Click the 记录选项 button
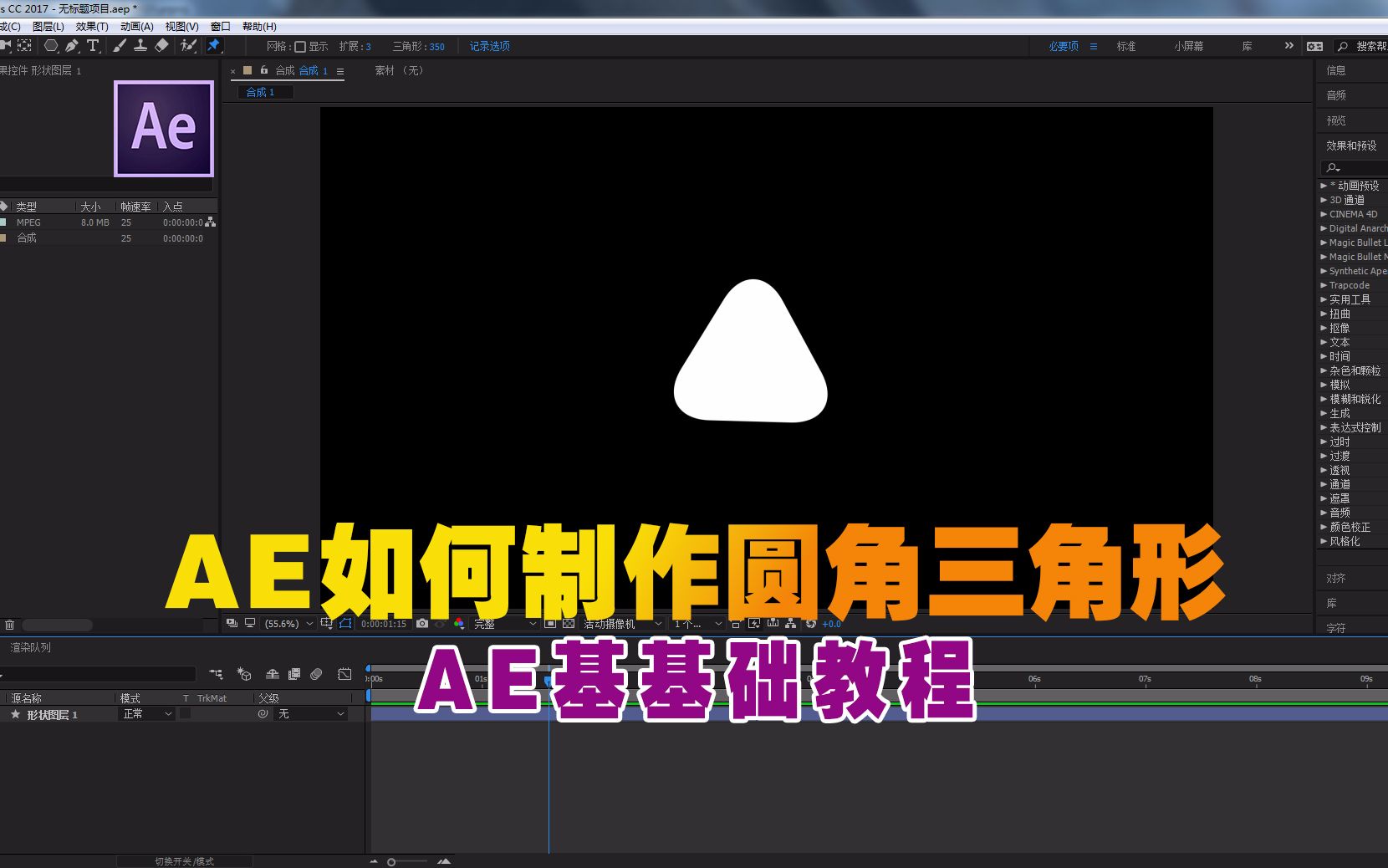 pos(489,46)
